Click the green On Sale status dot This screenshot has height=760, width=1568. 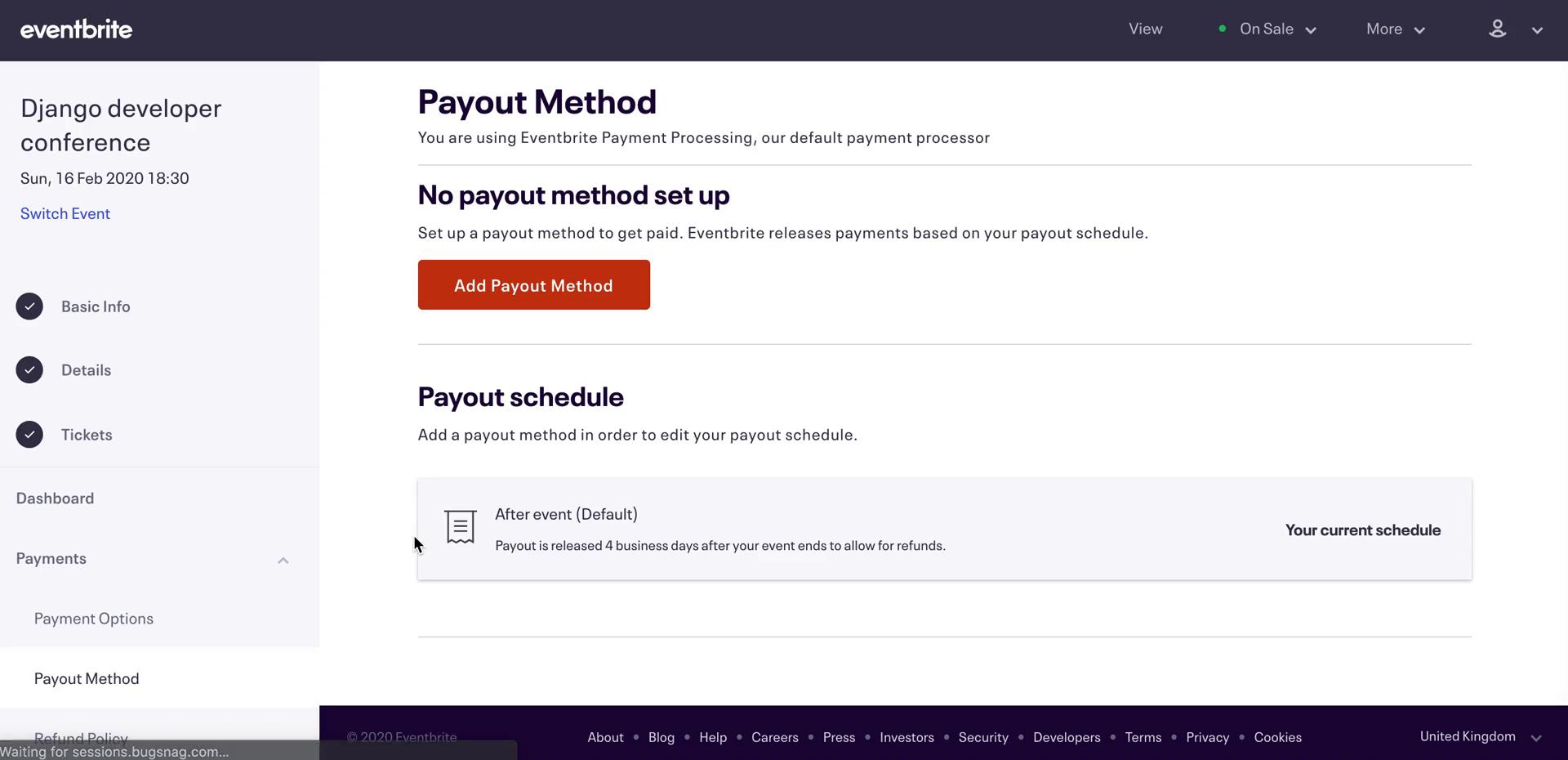[x=1222, y=29]
